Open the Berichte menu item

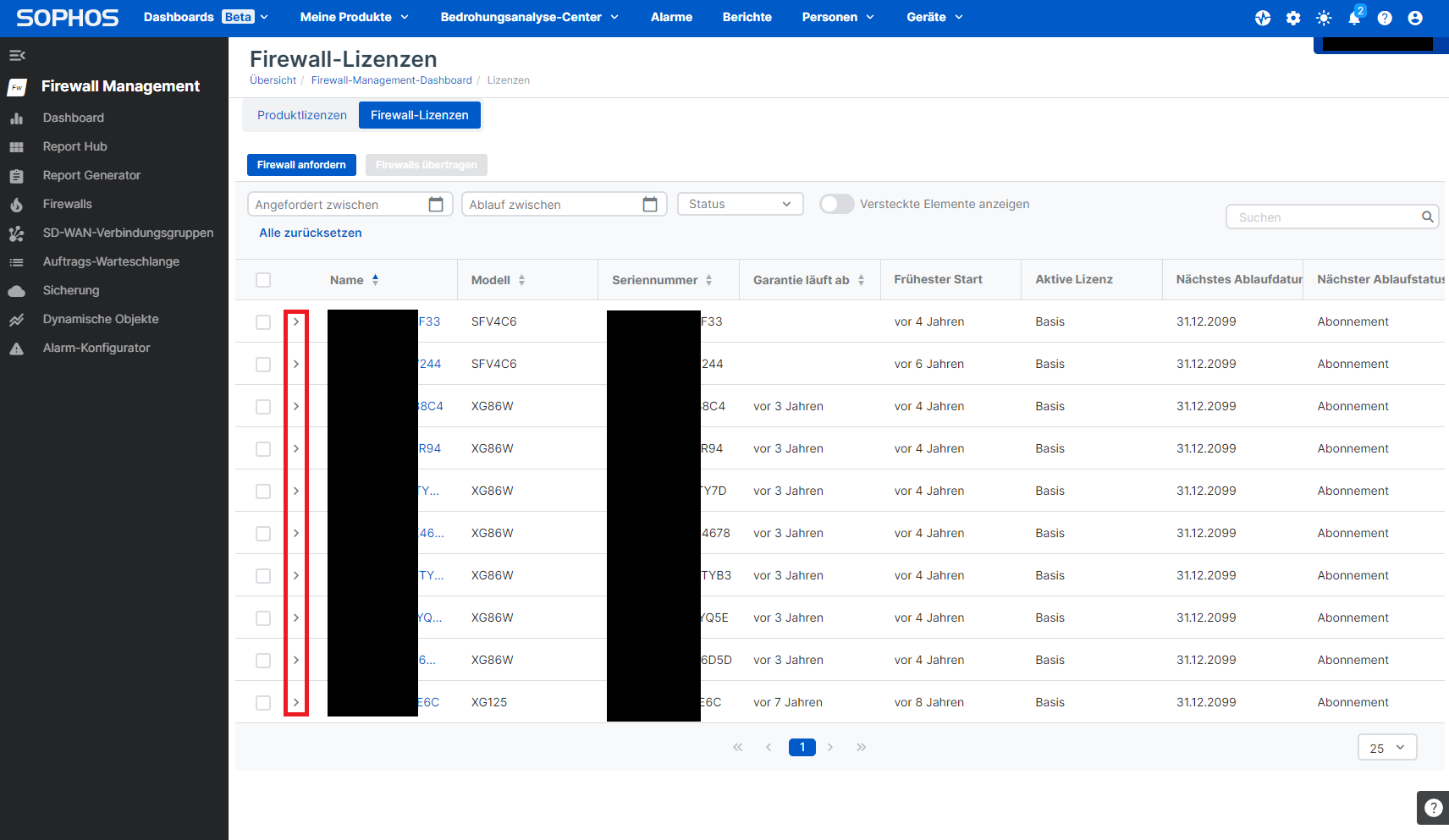pos(747,17)
